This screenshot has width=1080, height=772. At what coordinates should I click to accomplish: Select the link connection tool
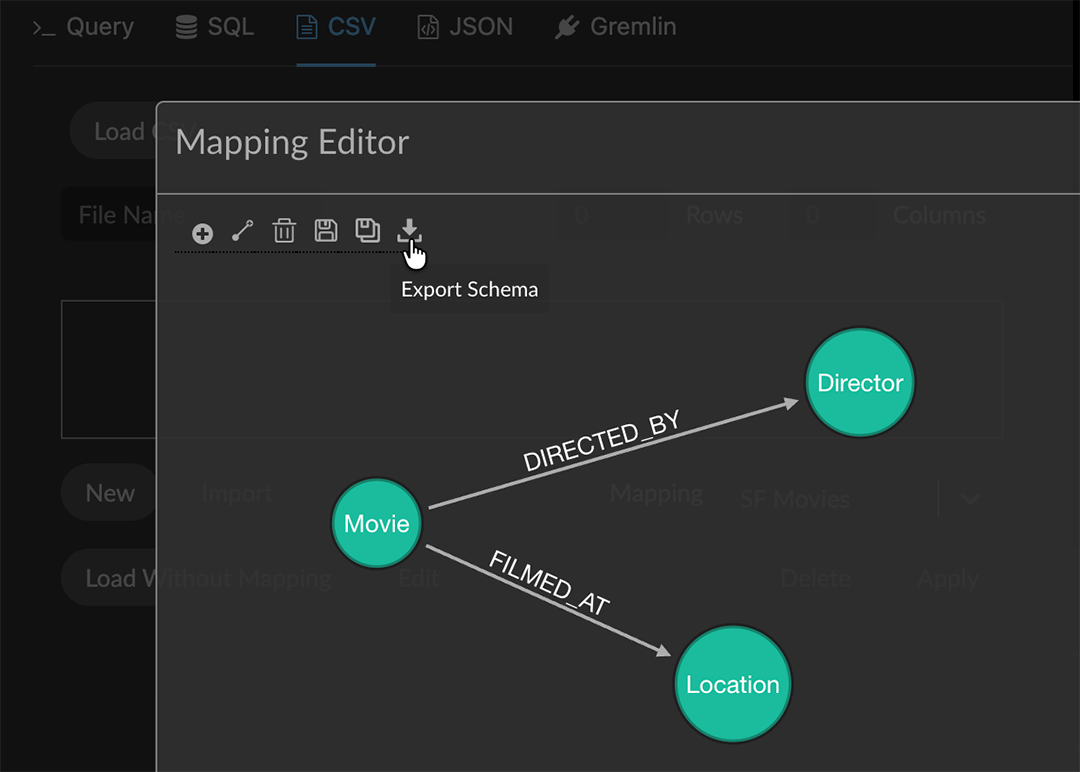[242, 231]
